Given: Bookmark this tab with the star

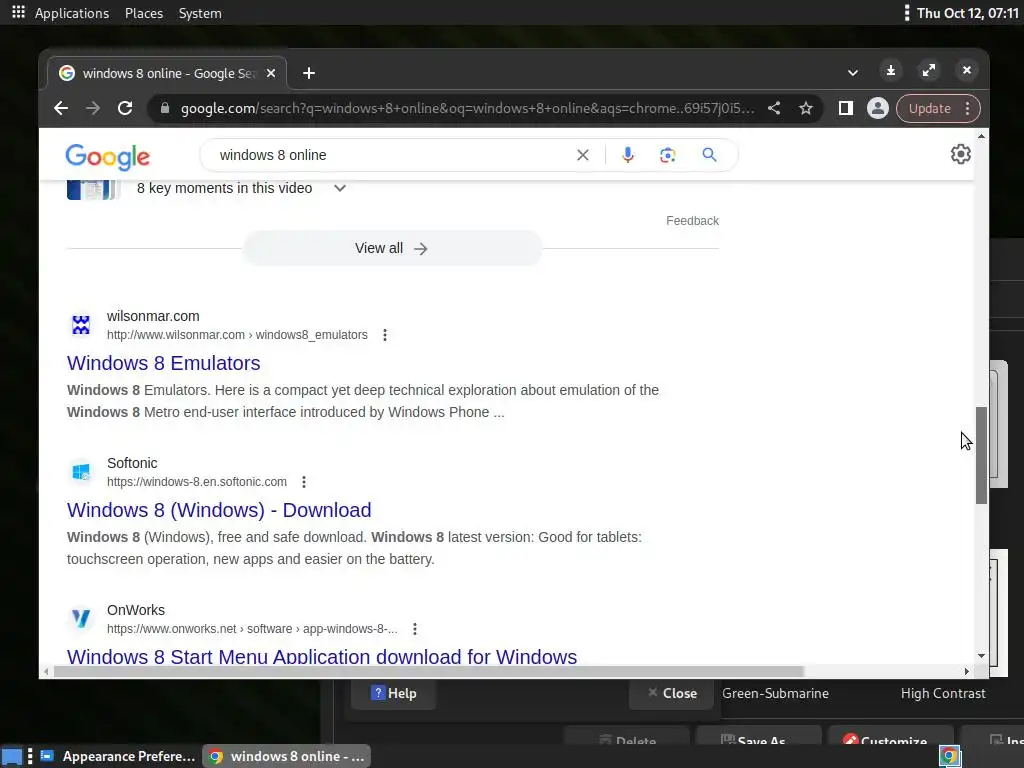Looking at the screenshot, I should pos(806,108).
